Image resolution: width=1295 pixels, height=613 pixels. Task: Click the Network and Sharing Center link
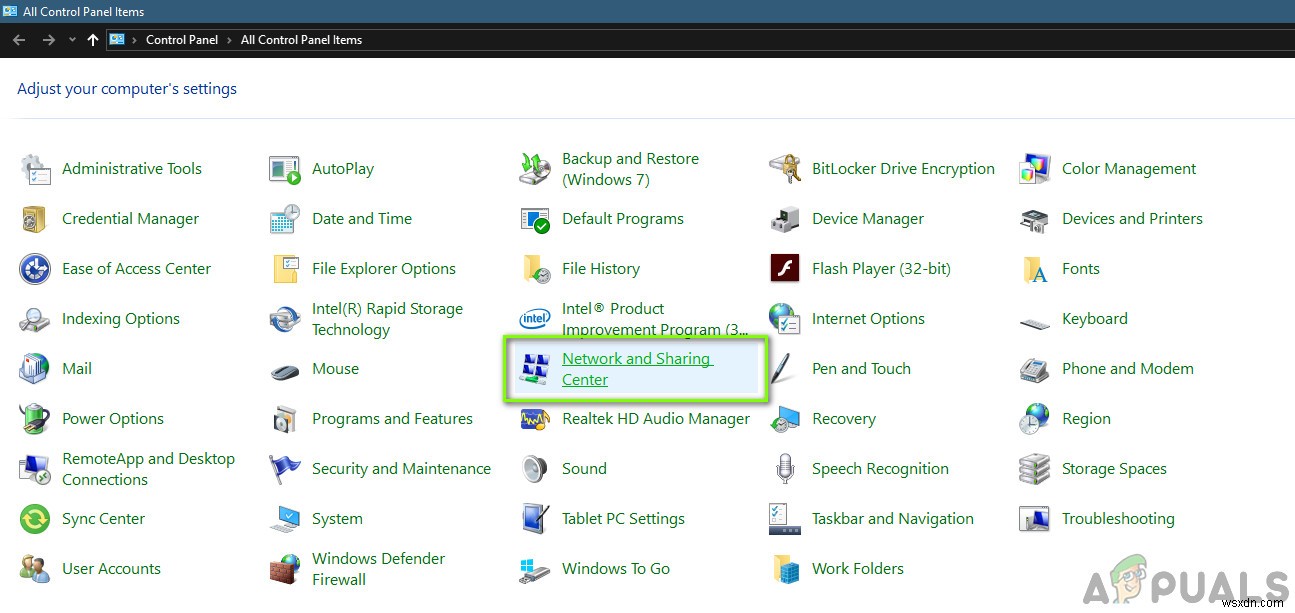click(x=637, y=368)
